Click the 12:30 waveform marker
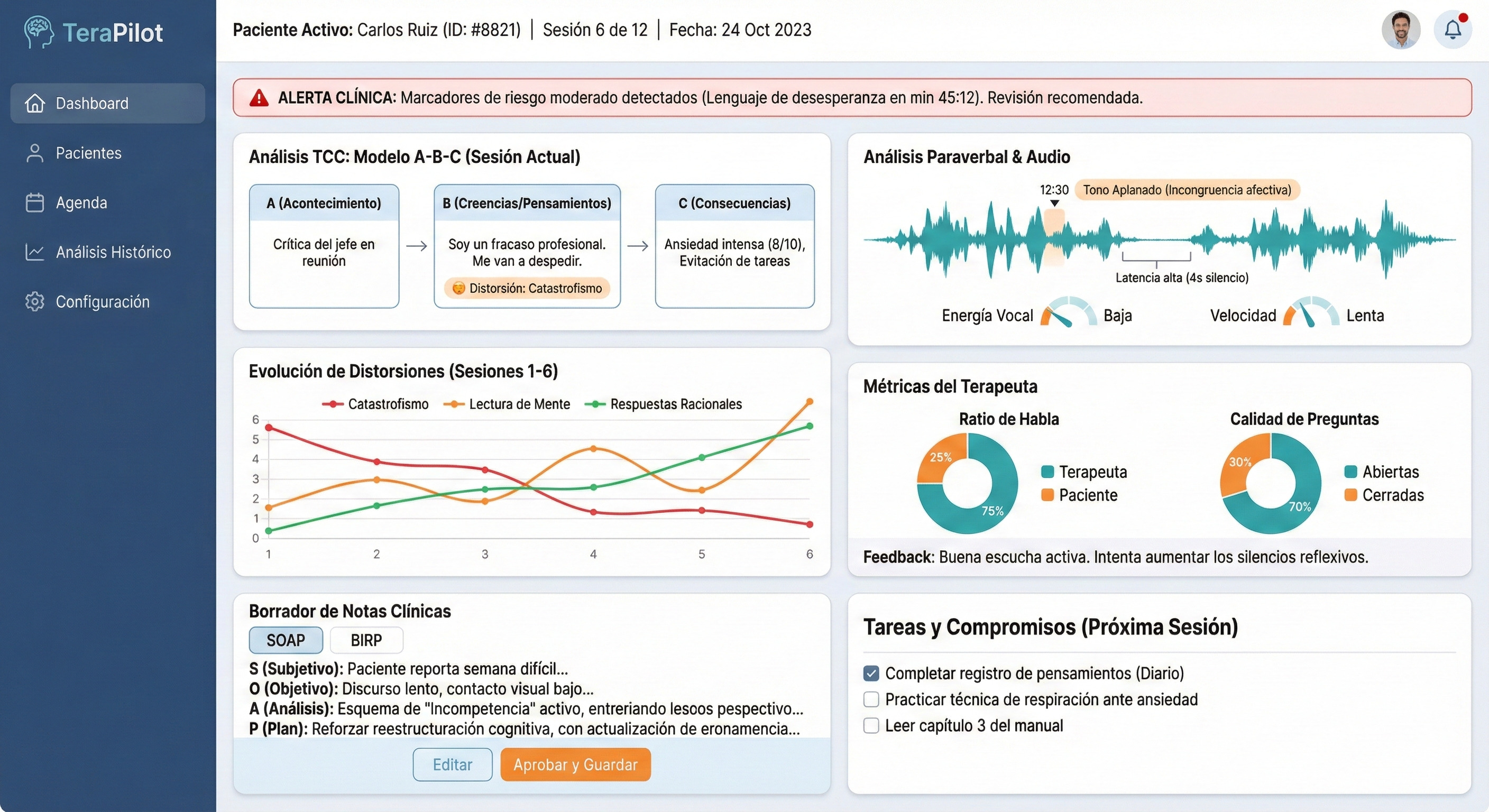 1054,203
